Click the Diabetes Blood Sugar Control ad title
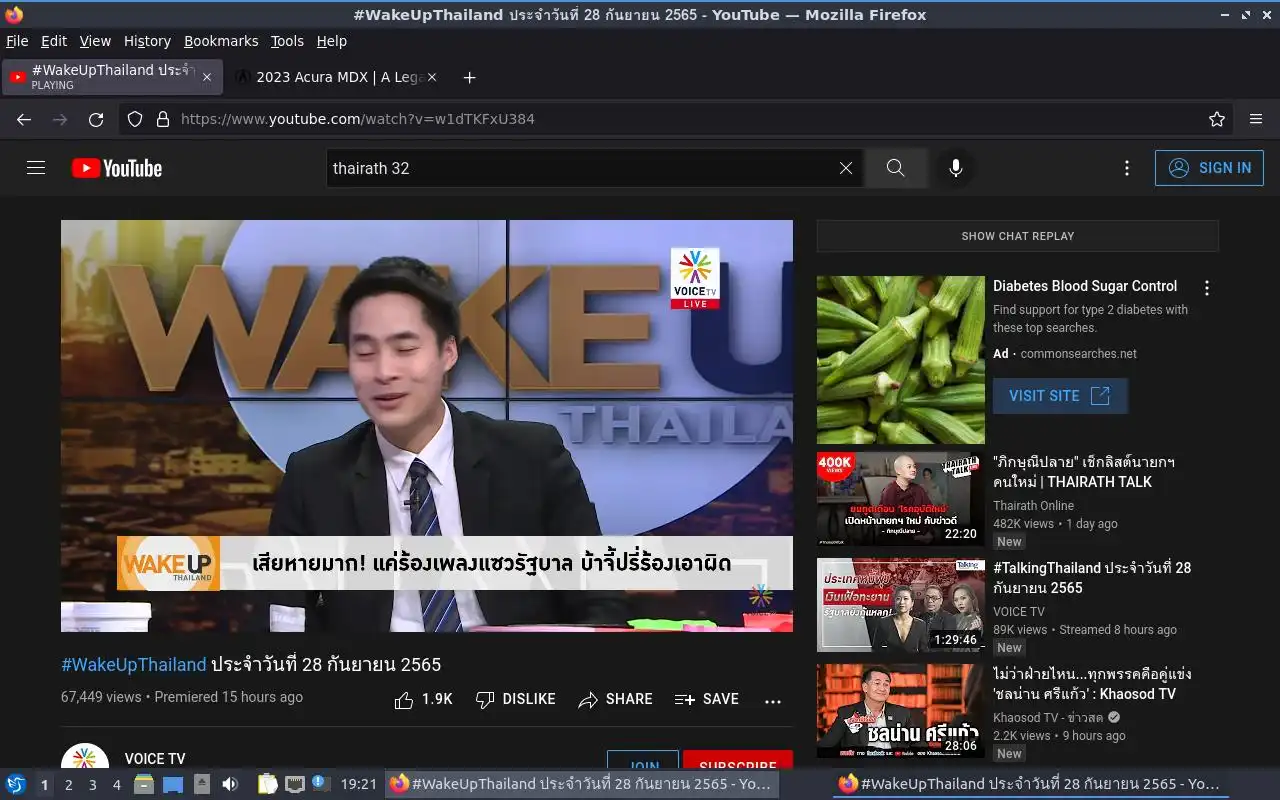The image size is (1280, 800). tap(1085, 286)
